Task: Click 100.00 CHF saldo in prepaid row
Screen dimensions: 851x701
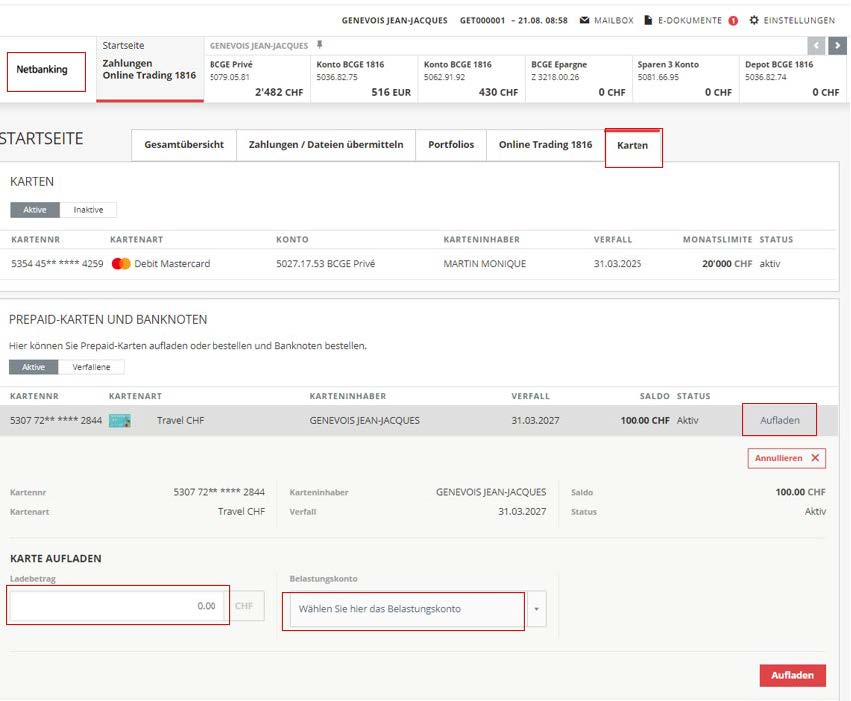Action: pyautogui.click(x=645, y=420)
